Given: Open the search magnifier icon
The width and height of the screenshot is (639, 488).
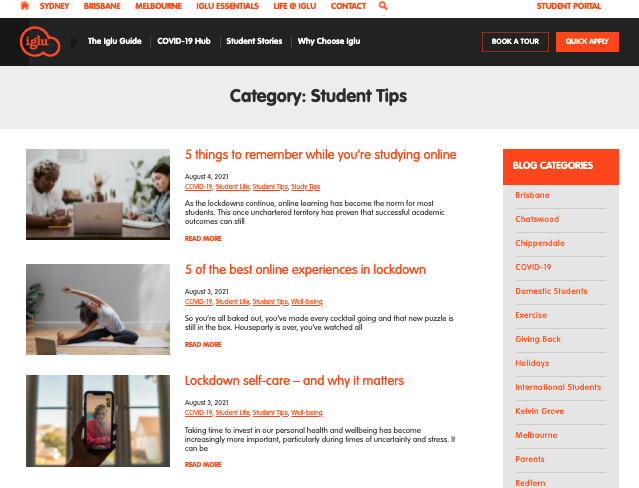Looking at the screenshot, I should [383, 6].
